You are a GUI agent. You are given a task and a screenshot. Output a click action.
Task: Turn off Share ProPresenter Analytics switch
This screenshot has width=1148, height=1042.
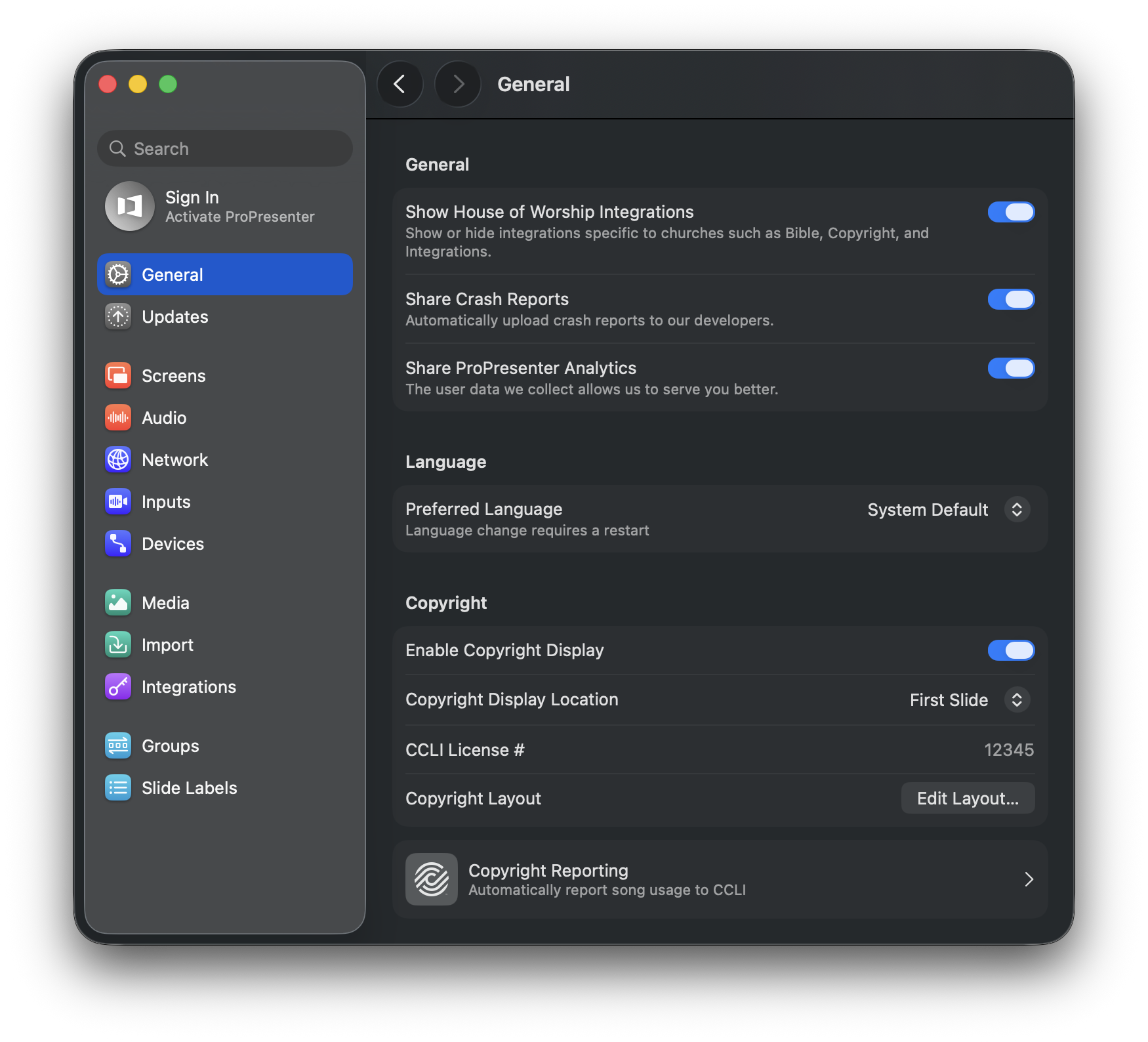[1011, 368]
